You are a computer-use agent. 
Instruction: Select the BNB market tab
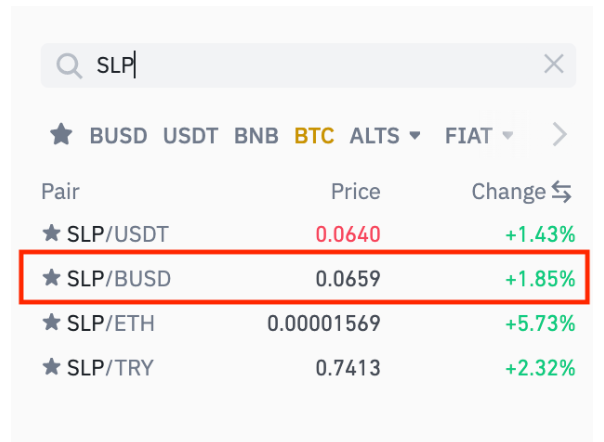pos(256,135)
